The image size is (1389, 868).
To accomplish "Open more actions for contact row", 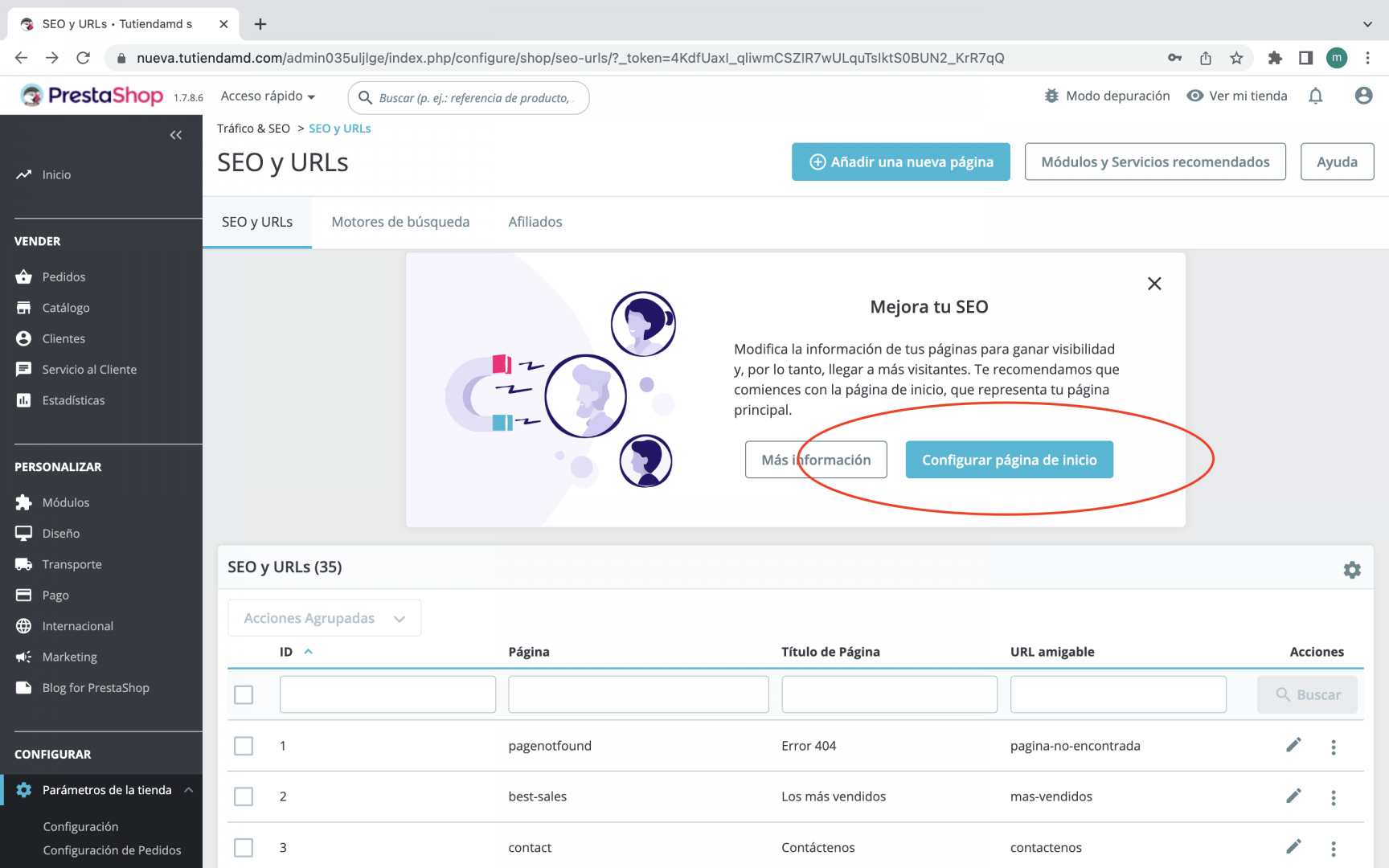I will coord(1334,849).
